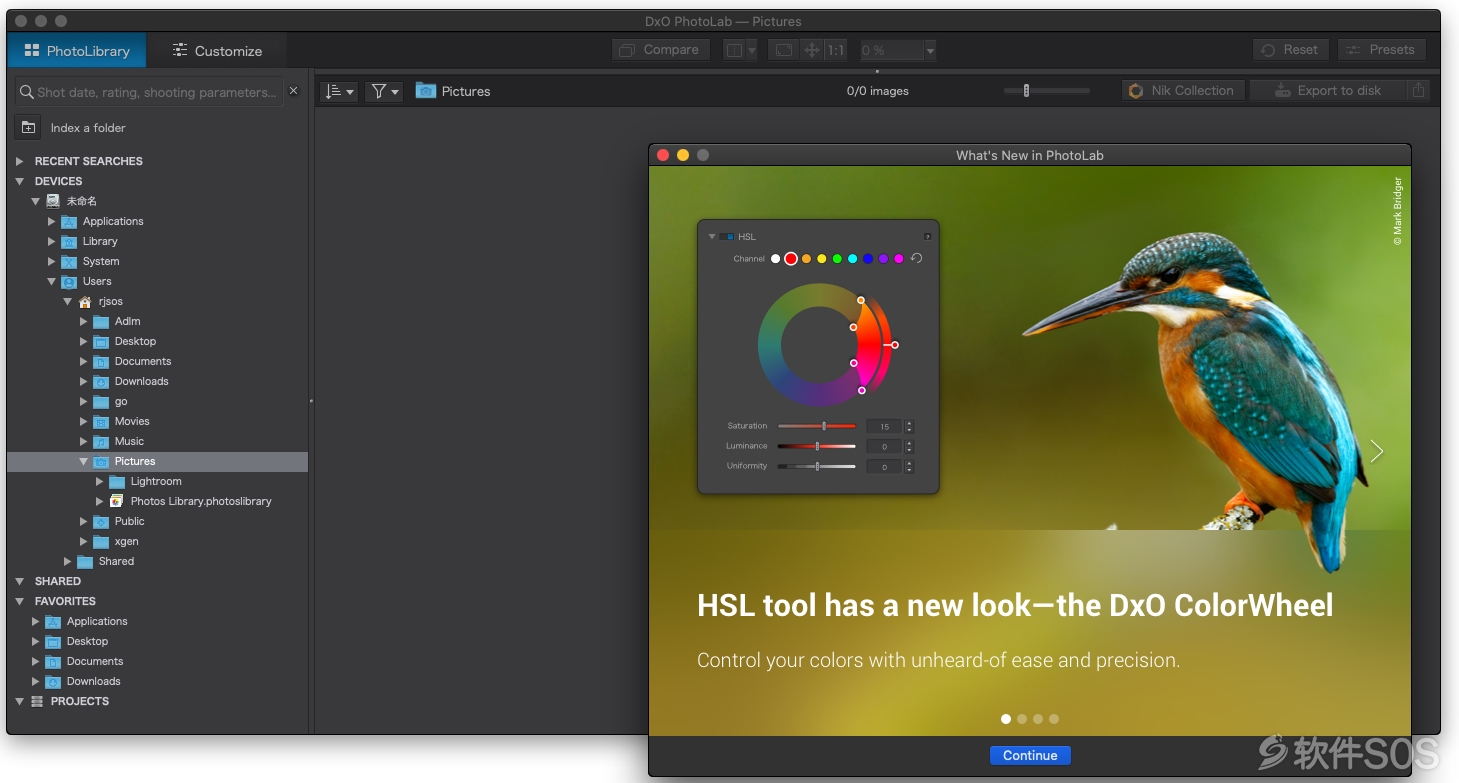Click the Index a folder icon button
This screenshot has height=783, width=1459.
click(28, 128)
